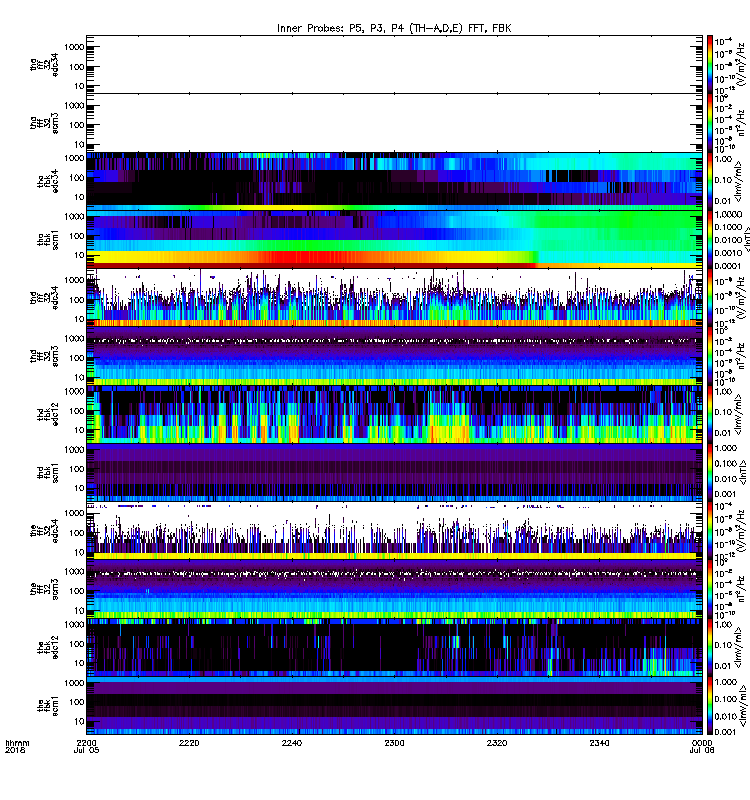Click the 'the fbk scm1' panel label
The width and height of the screenshot is (750, 800).
(48, 706)
